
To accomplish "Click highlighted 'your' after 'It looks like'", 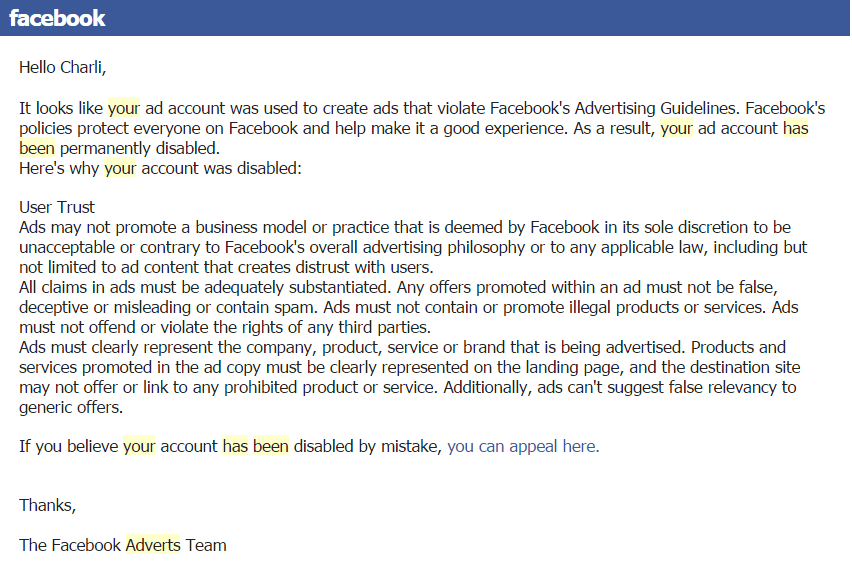I will (x=124, y=108).
